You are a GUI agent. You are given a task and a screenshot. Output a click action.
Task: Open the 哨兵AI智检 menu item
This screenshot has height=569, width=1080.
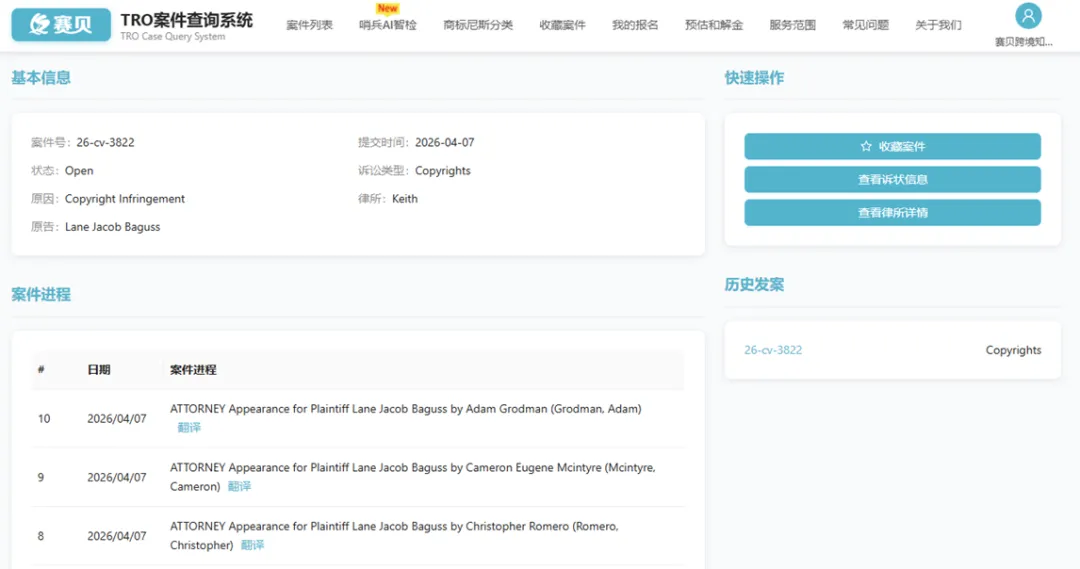click(x=388, y=25)
